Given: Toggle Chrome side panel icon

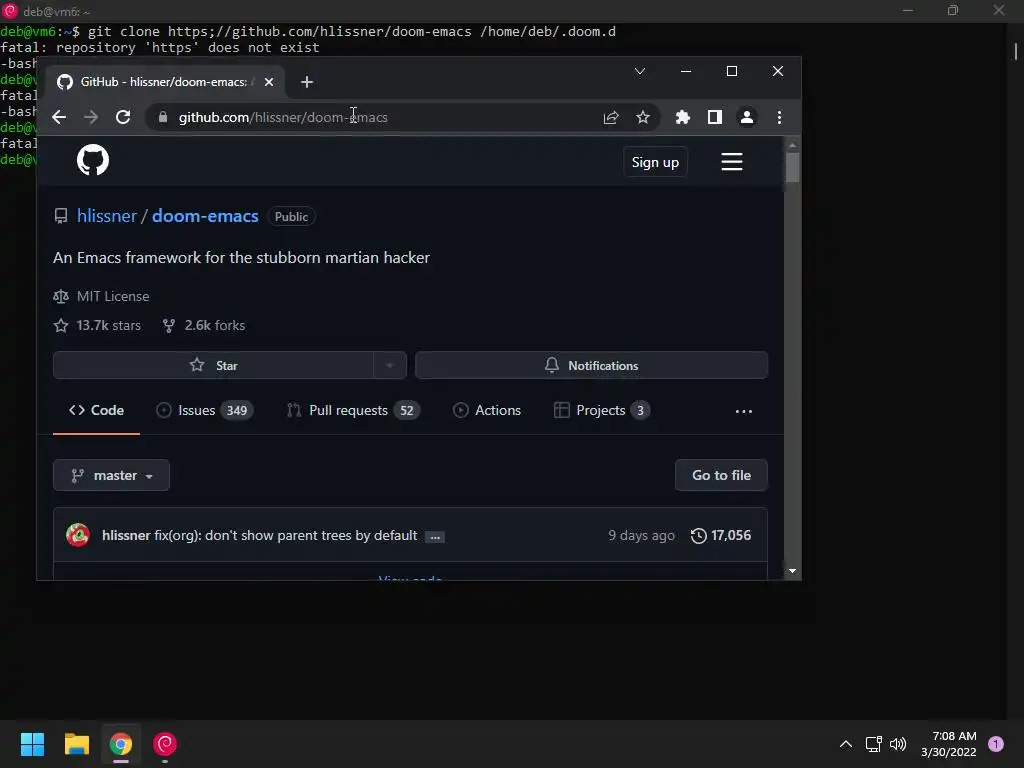Looking at the screenshot, I should click(714, 118).
